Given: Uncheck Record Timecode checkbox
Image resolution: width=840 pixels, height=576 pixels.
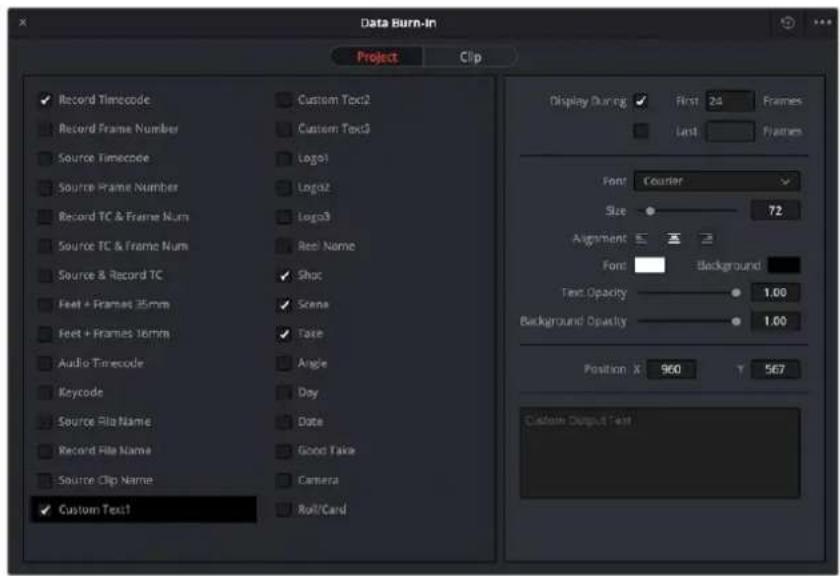Looking at the screenshot, I should tap(45, 100).
